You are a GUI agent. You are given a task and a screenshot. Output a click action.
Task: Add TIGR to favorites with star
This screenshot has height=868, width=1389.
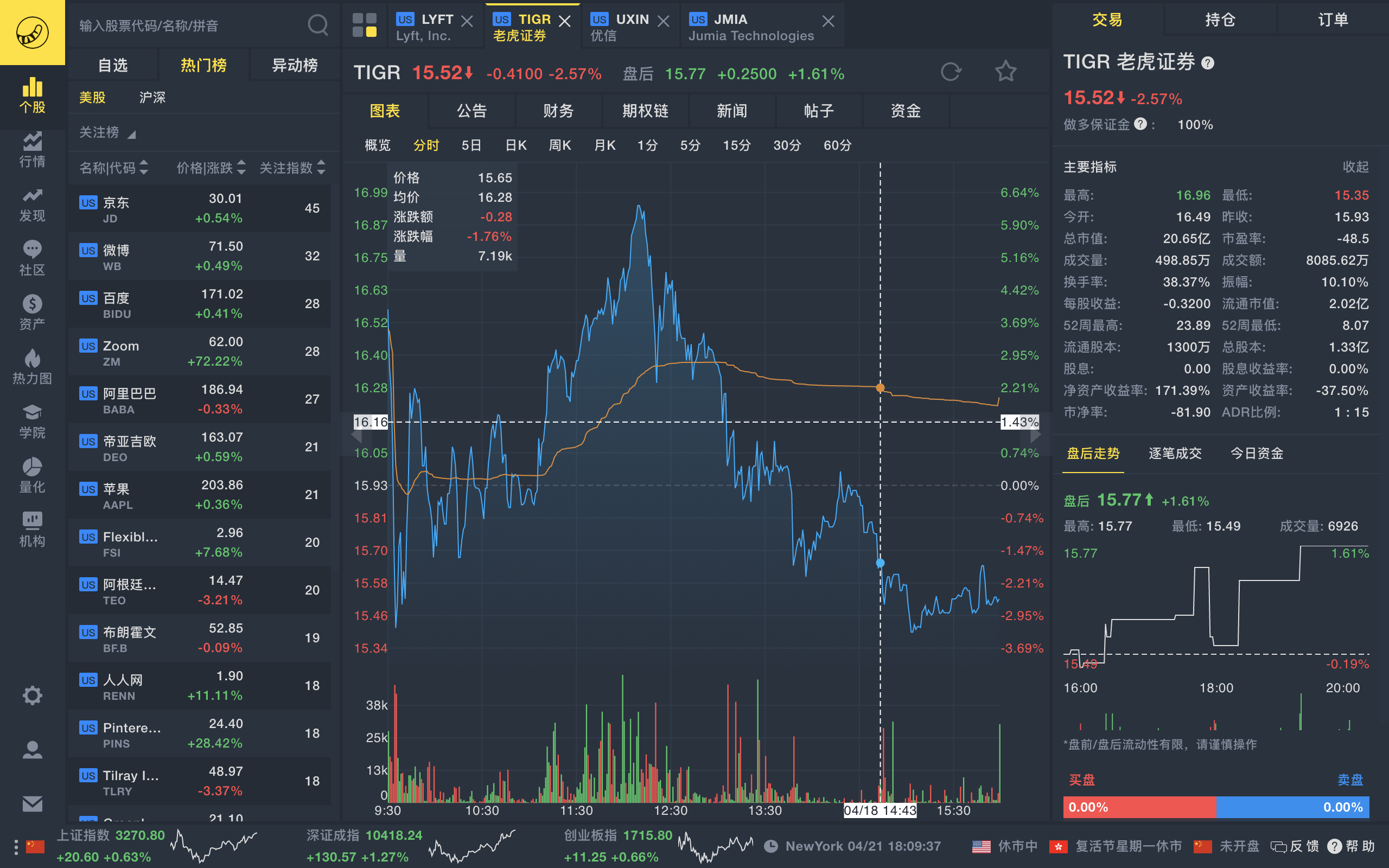click(1005, 72)
